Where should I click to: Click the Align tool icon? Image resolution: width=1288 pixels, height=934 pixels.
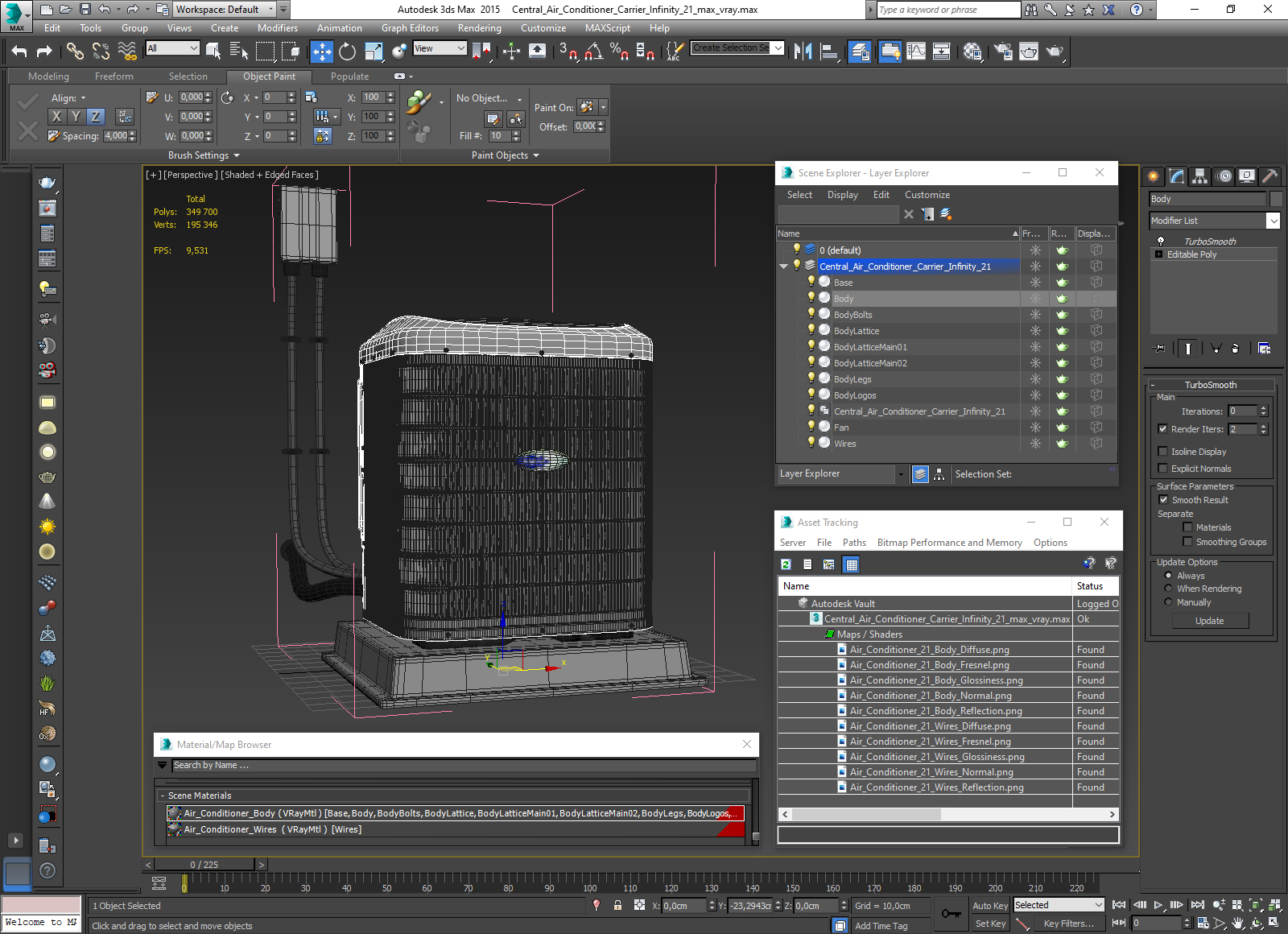click(x=829, y=52)
